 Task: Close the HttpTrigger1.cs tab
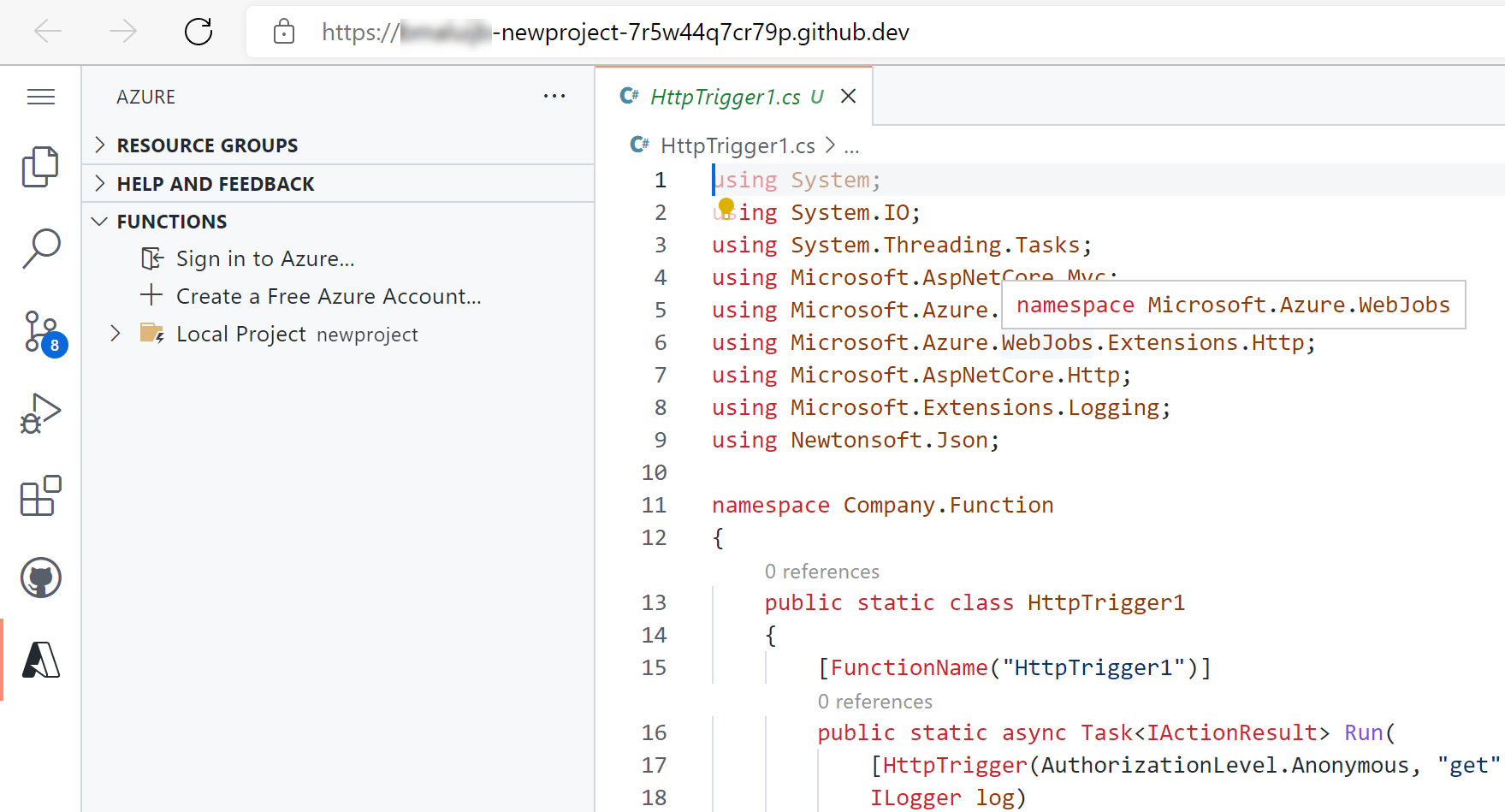[848, 96]
